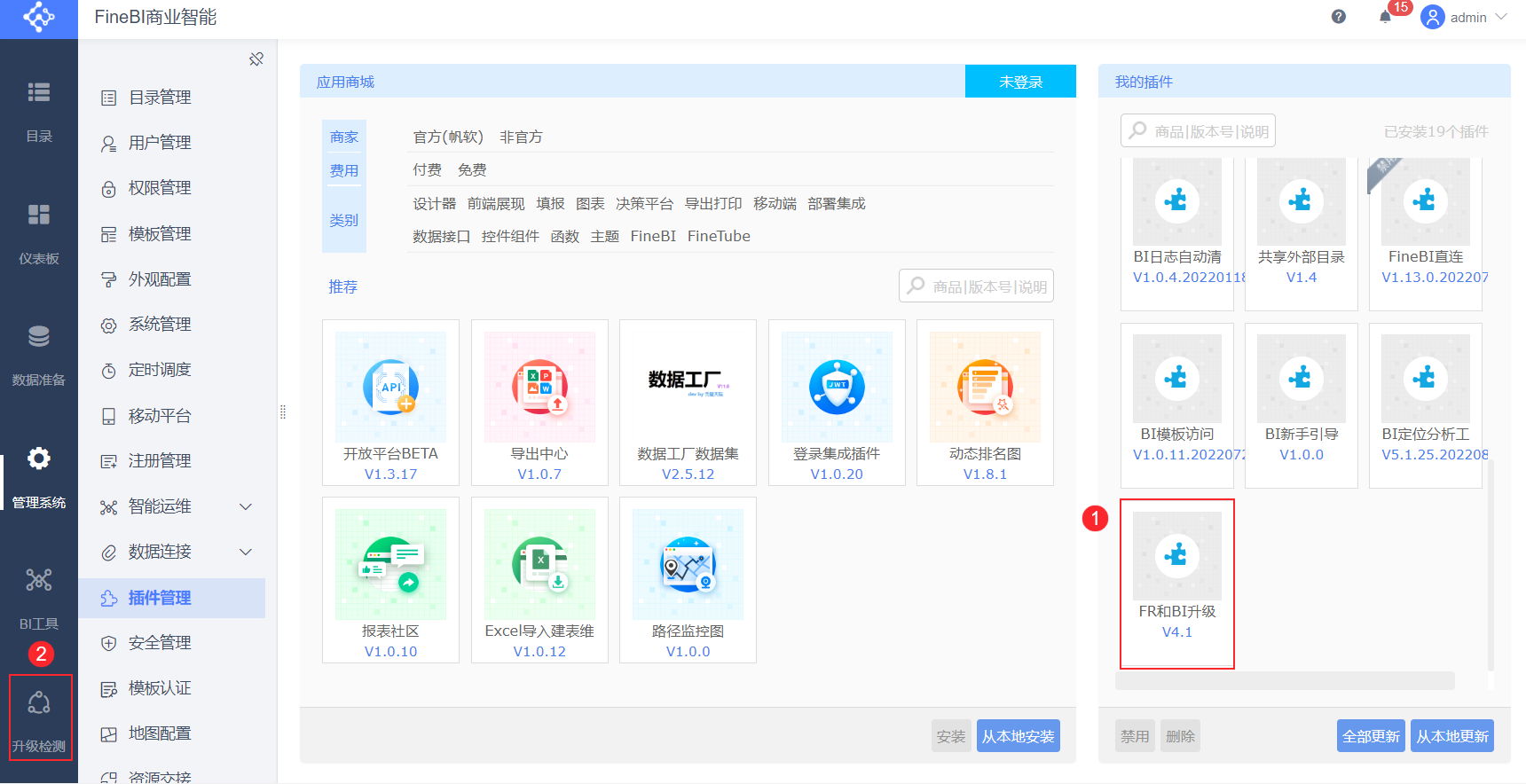Click the my plugins horizontal scrollbar
1526x784 pixels.
[1285, 680]
